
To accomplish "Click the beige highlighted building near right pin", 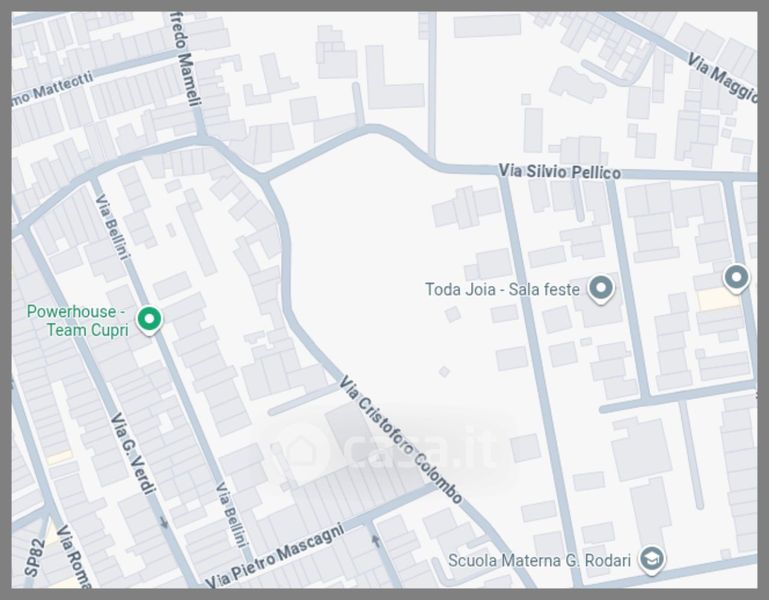I will click(714, 299).
